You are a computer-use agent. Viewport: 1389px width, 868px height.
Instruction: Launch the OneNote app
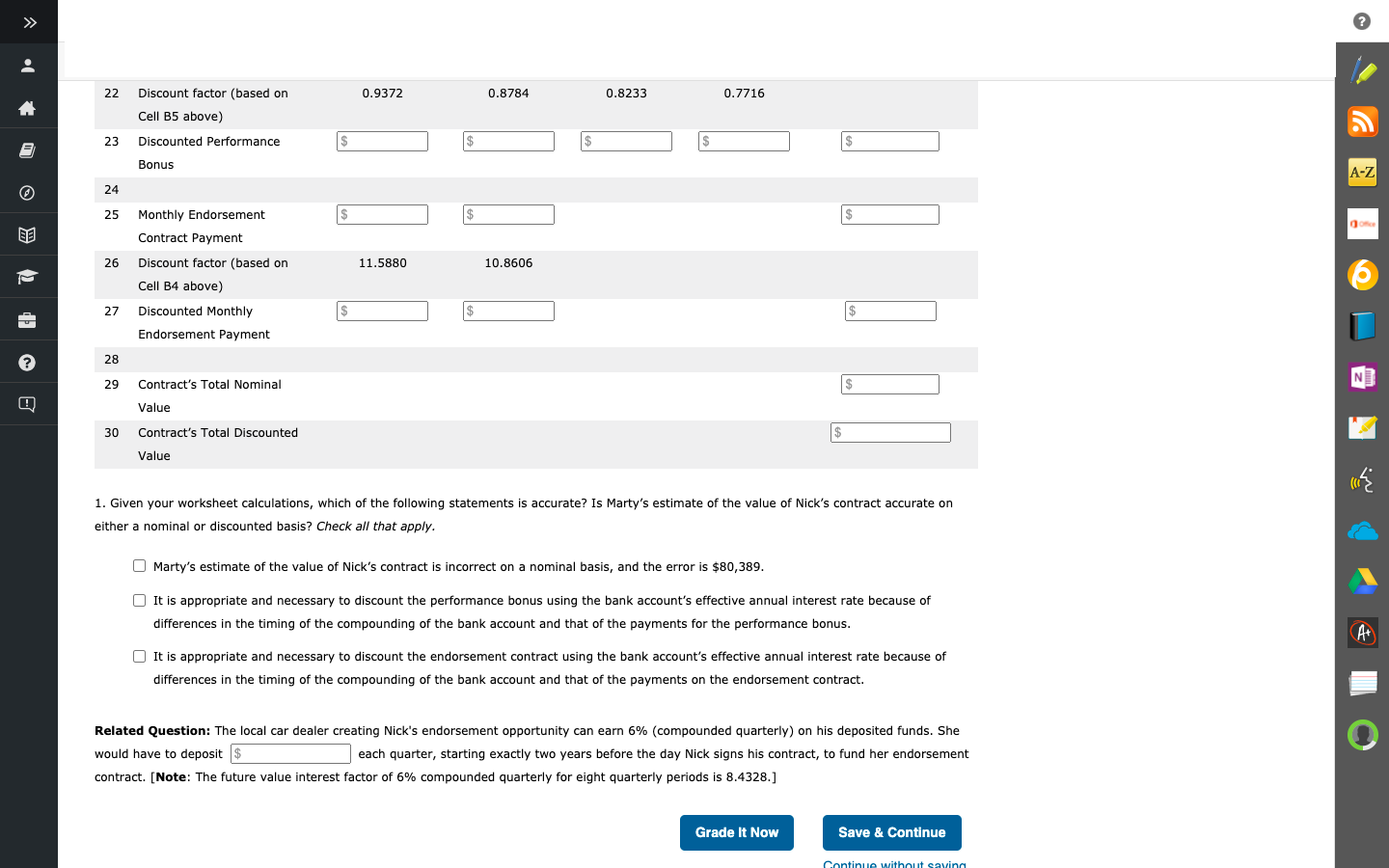tap(1363, 377)
